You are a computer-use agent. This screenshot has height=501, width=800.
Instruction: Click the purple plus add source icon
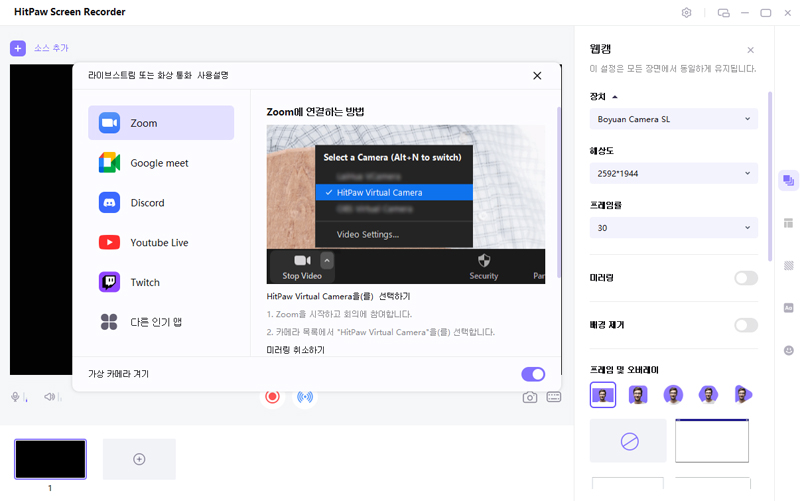[x=18, y=48]
